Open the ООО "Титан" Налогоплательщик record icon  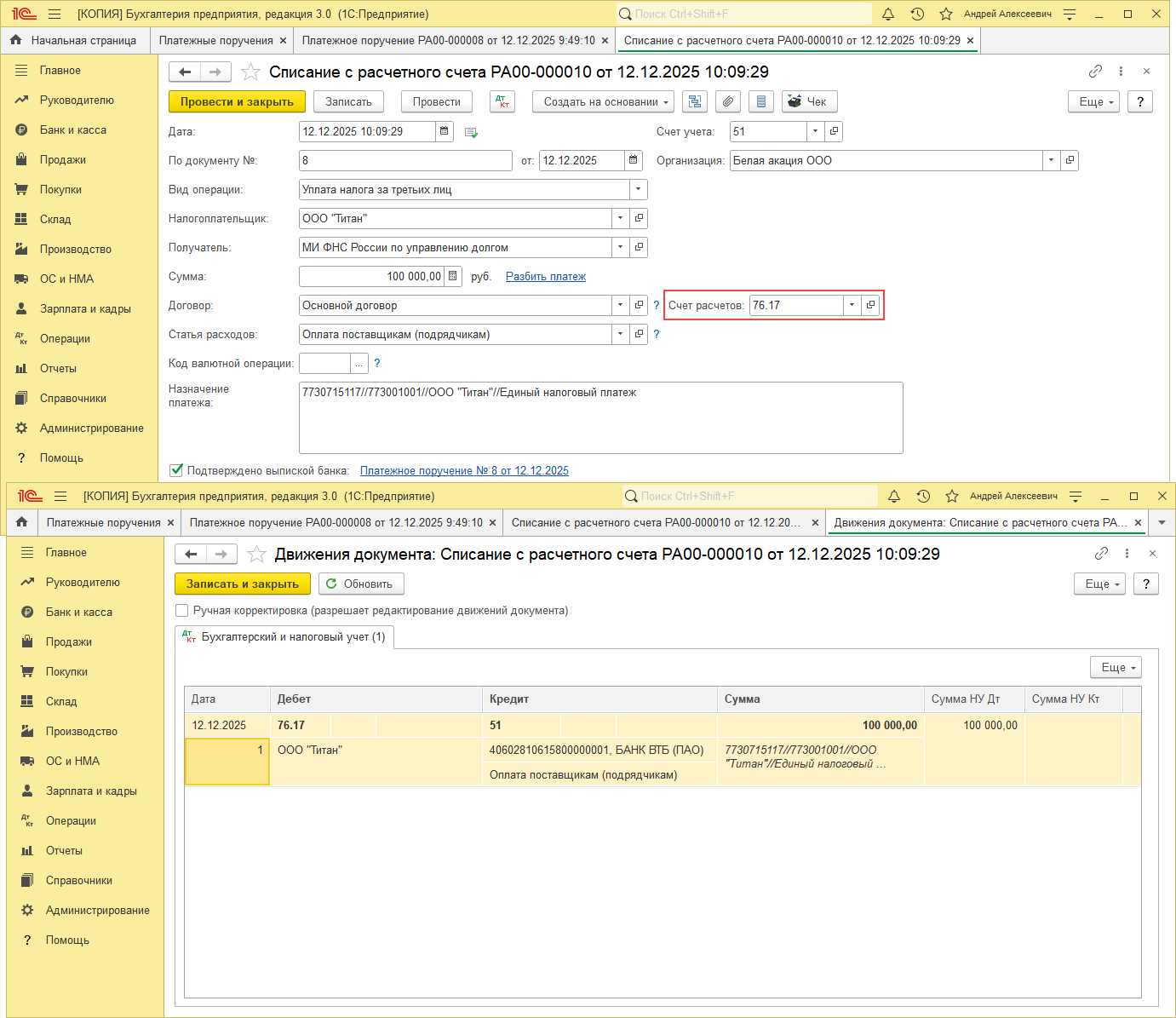[639, 218]
